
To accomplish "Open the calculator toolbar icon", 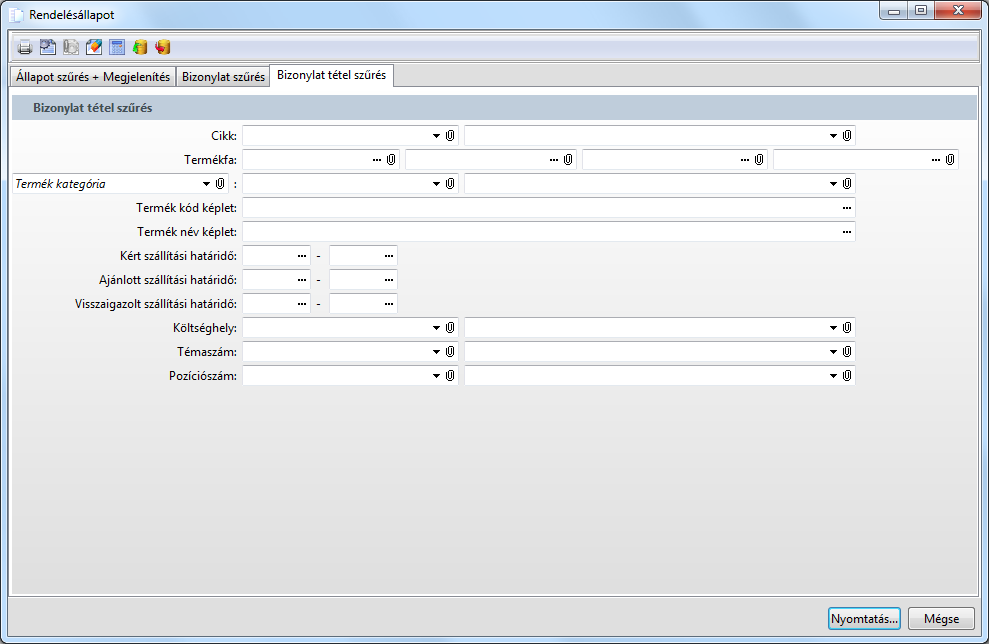I will pos(117,47).
